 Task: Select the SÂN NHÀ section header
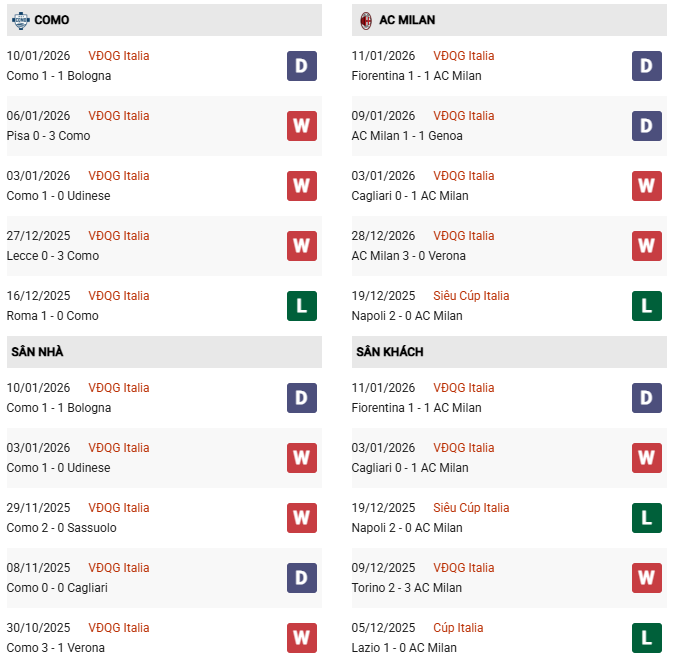coord(38,352)
